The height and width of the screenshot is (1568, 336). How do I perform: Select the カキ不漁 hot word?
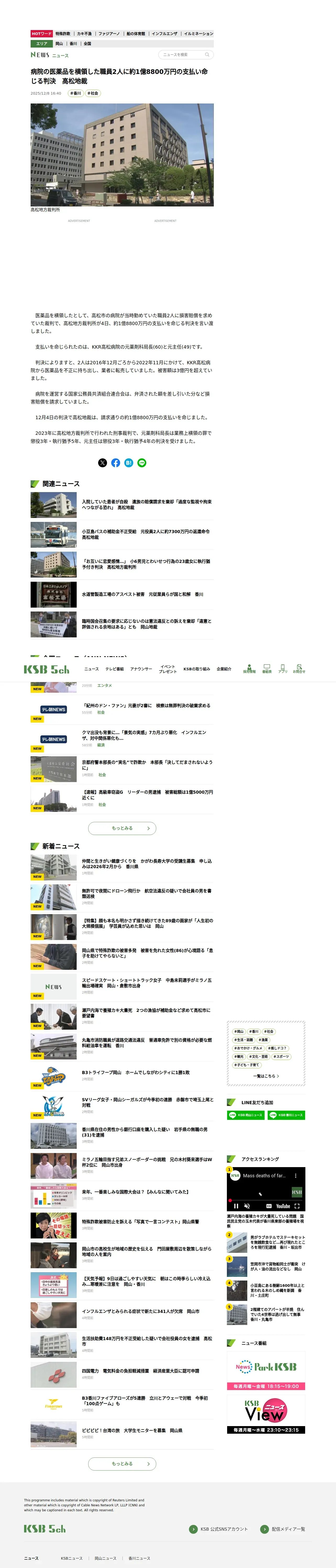pos(84,34)
